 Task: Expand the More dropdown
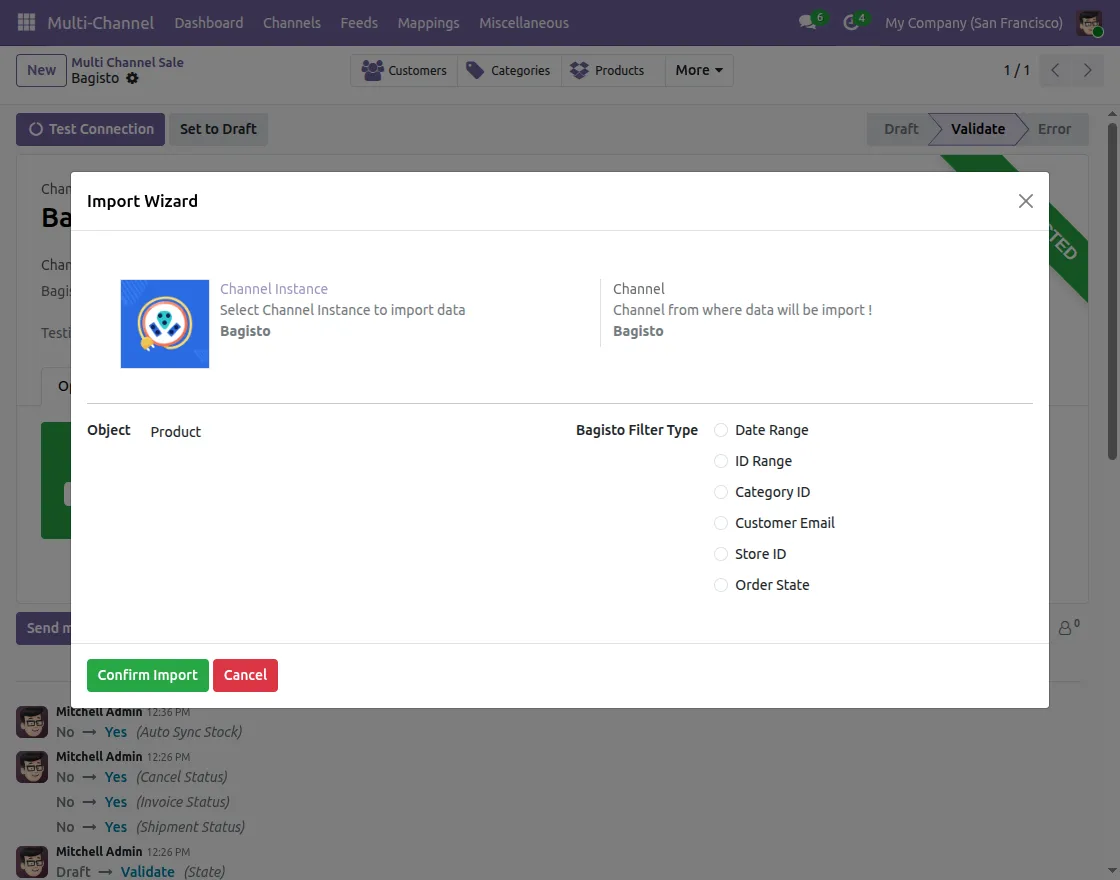coord(699,71)
